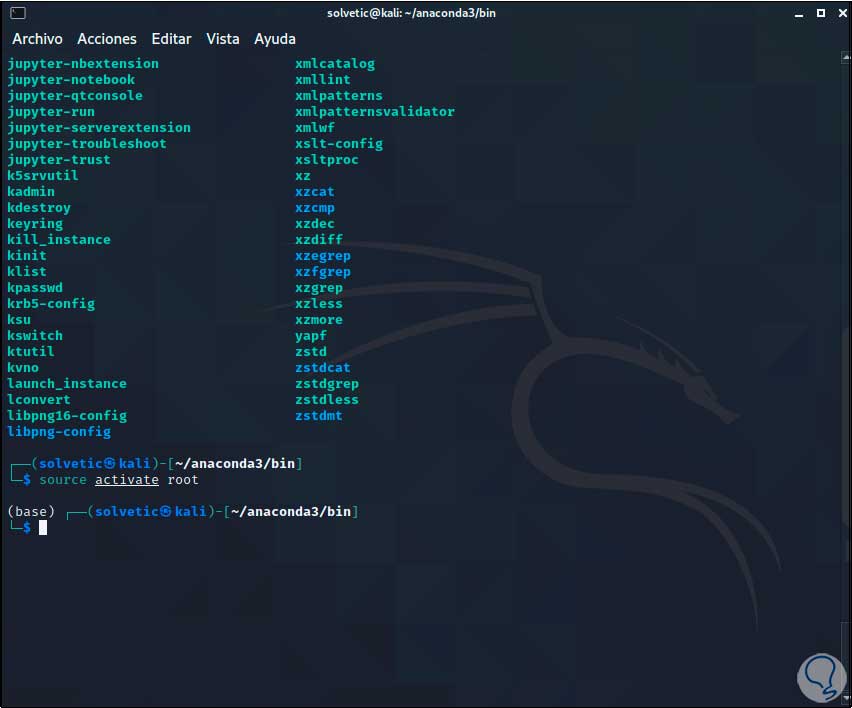The image size is (852, 708).
Task: Click the title solvetic@kali: ~/anaconda3/bin
Action: coord(411,13)
